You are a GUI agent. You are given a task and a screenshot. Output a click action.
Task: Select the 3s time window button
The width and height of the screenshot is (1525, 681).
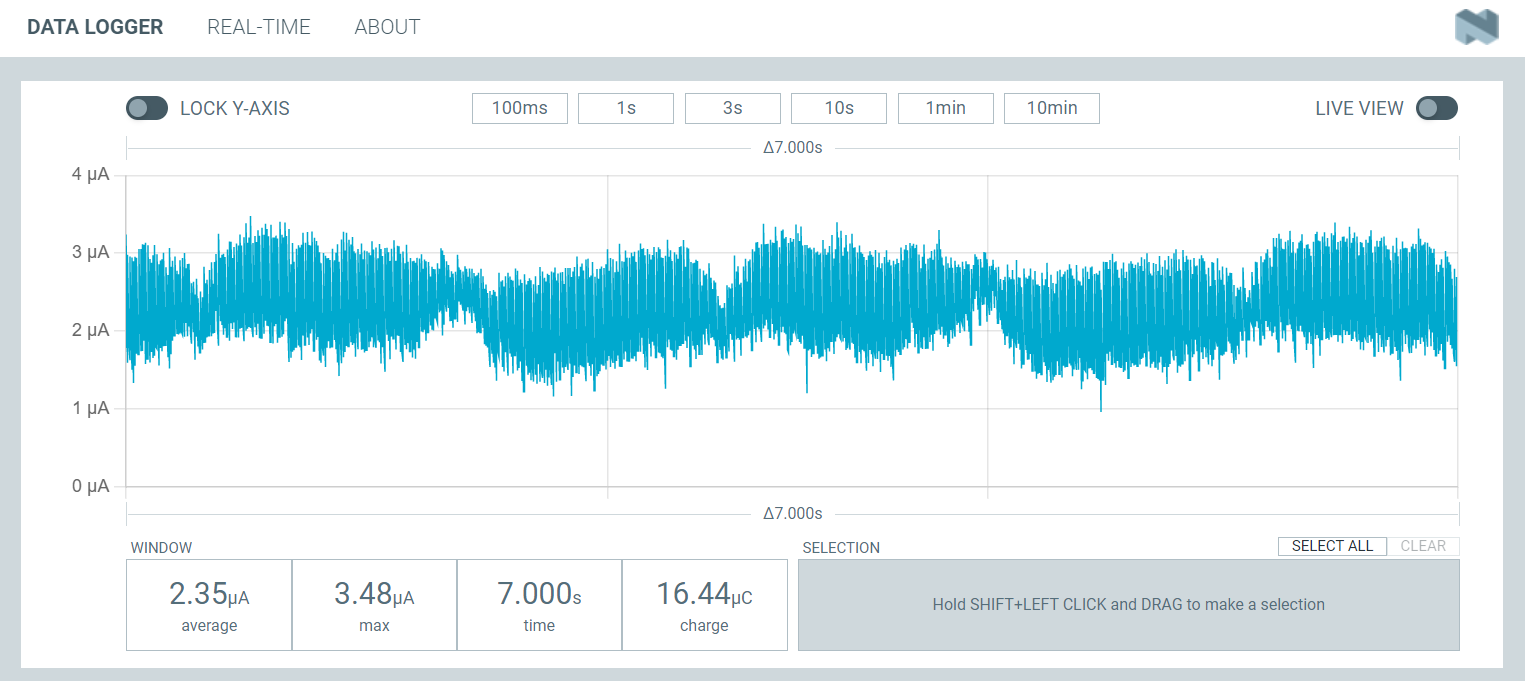coord(733,108)
